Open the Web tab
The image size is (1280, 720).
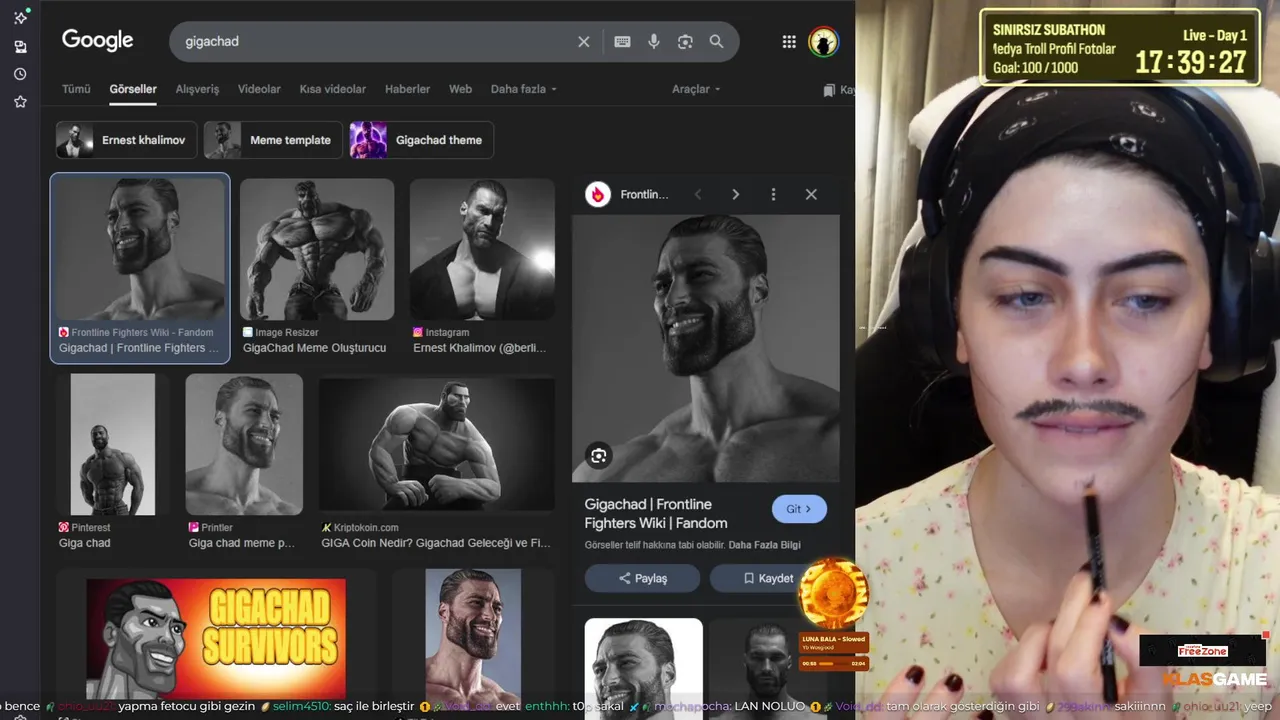460,89
